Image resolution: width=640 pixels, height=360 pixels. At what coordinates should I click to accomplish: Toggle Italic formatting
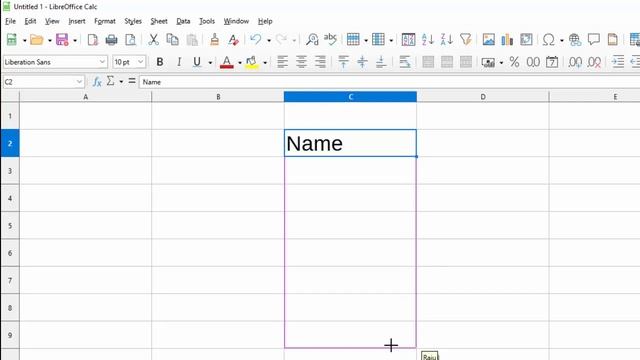pyautogui.click(x=179, y=62)
